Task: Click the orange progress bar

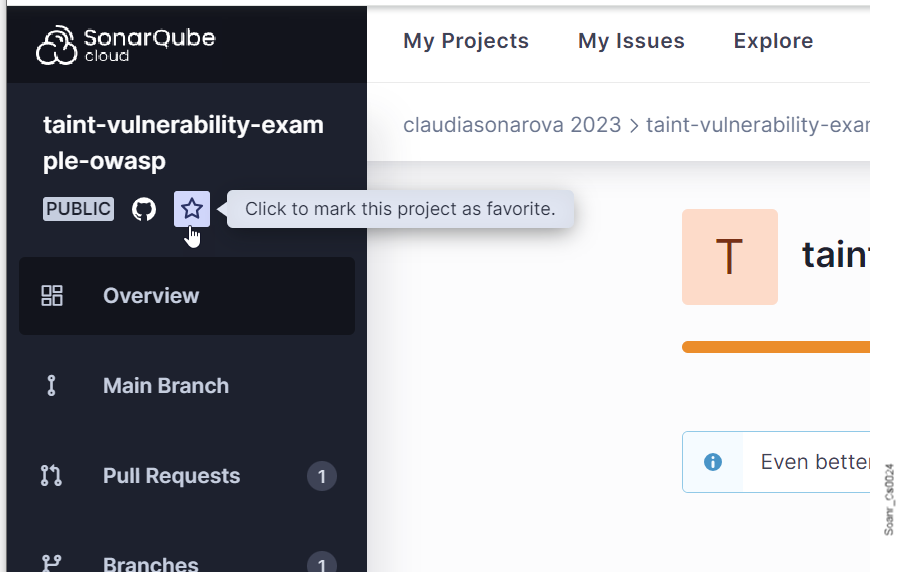Action: point(776,347)
